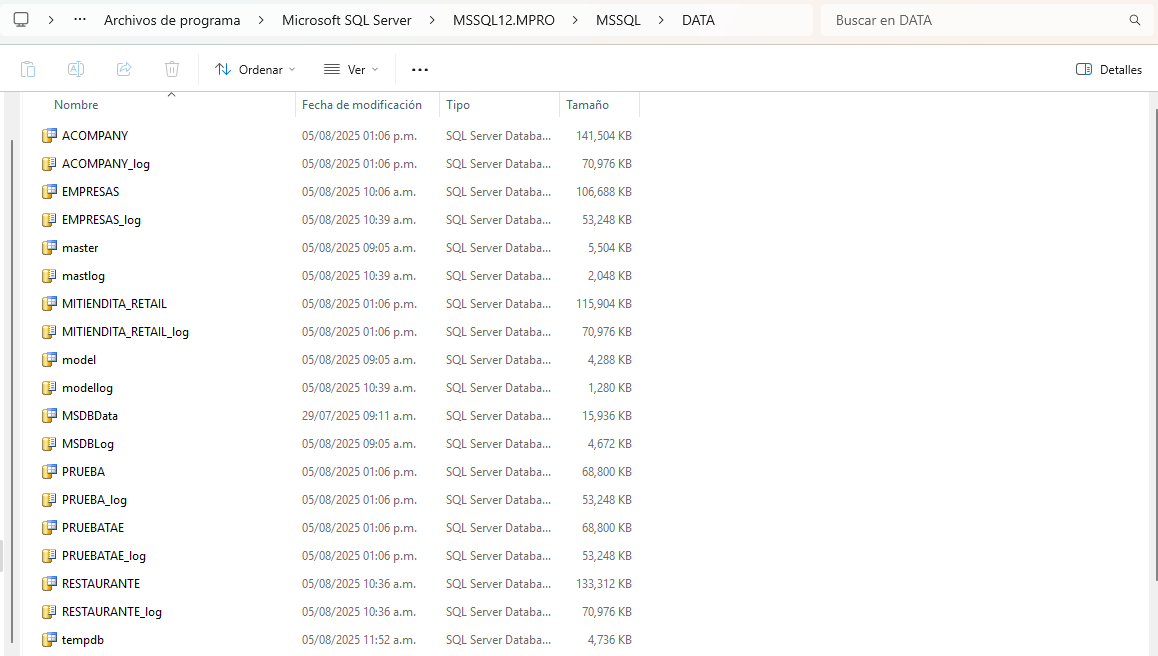The height and width of the screenshot is (656, 1158).
Task: Select the modellog file icon
Action: click(49, 388)
